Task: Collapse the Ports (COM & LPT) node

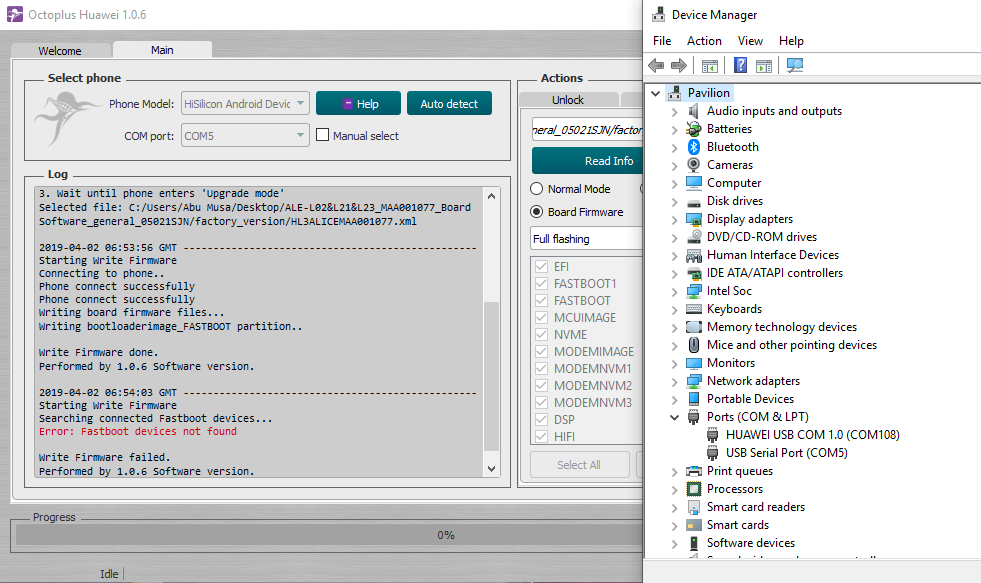Action: coord(674,417)
